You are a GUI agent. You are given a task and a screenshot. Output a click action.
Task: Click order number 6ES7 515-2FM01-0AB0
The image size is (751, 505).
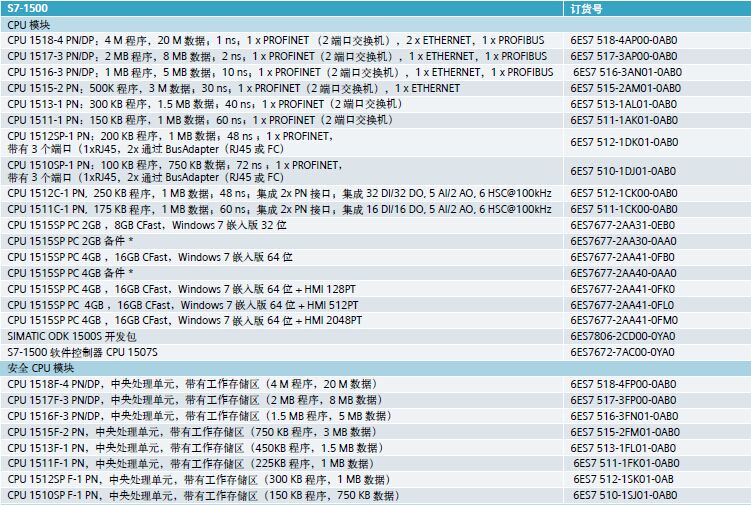coord(625,432)
